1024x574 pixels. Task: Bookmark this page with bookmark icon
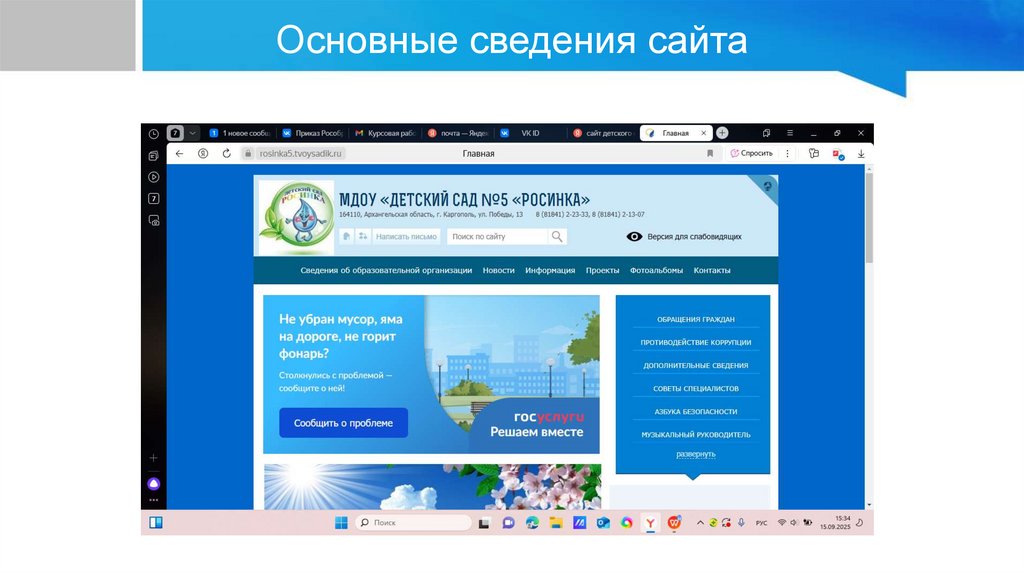(710, 153)
